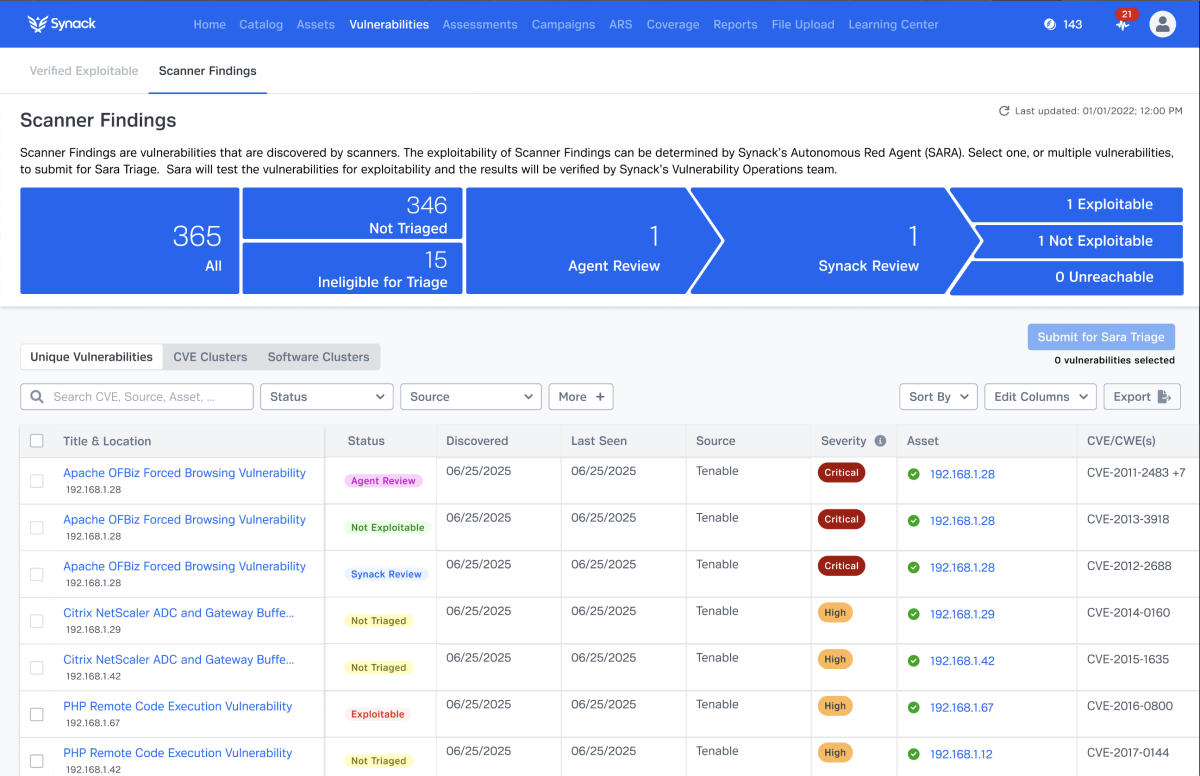Open the CVE Clusters tab
This screenshot has height=776, width=1200.
pyautogui.click(x=210, y=356)
